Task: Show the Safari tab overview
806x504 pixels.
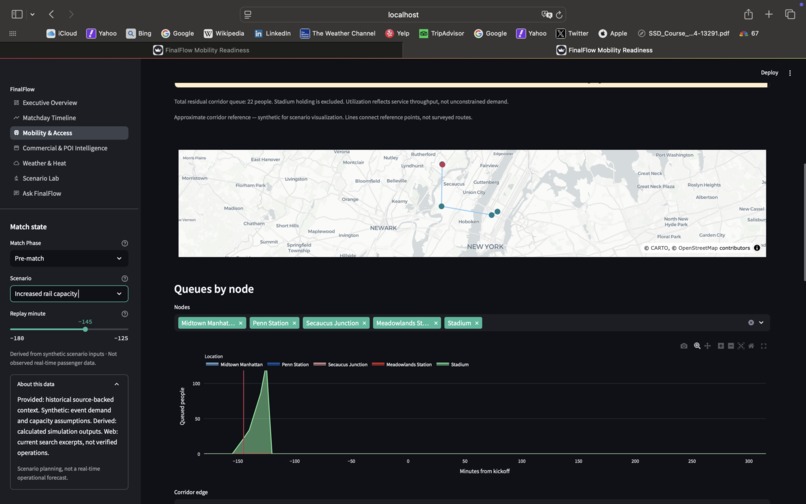Action: pyautogui.click(x=790, y=14)
